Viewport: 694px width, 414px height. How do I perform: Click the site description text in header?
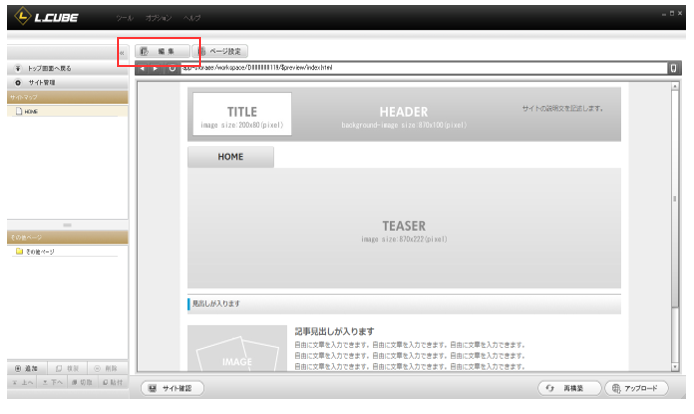pyautogui.click(x=563, y=108)
